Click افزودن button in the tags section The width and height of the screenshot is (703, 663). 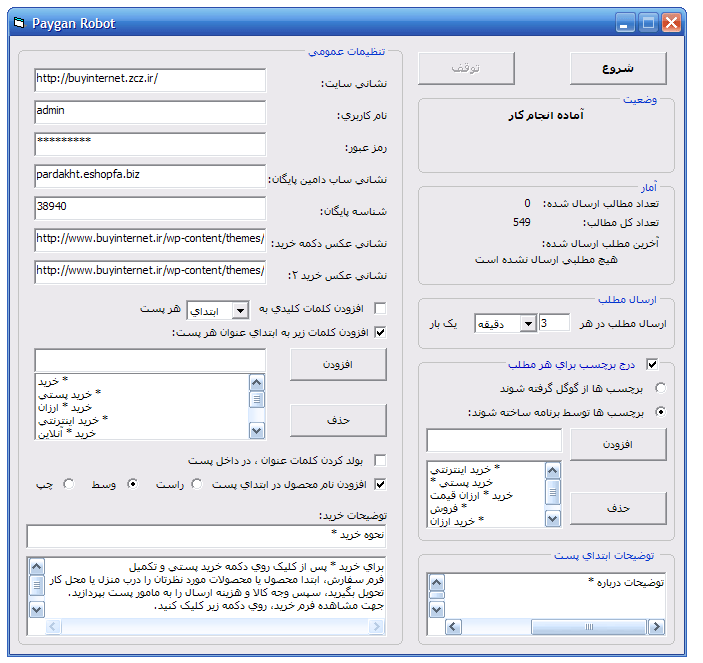click(x=618, y=445)
